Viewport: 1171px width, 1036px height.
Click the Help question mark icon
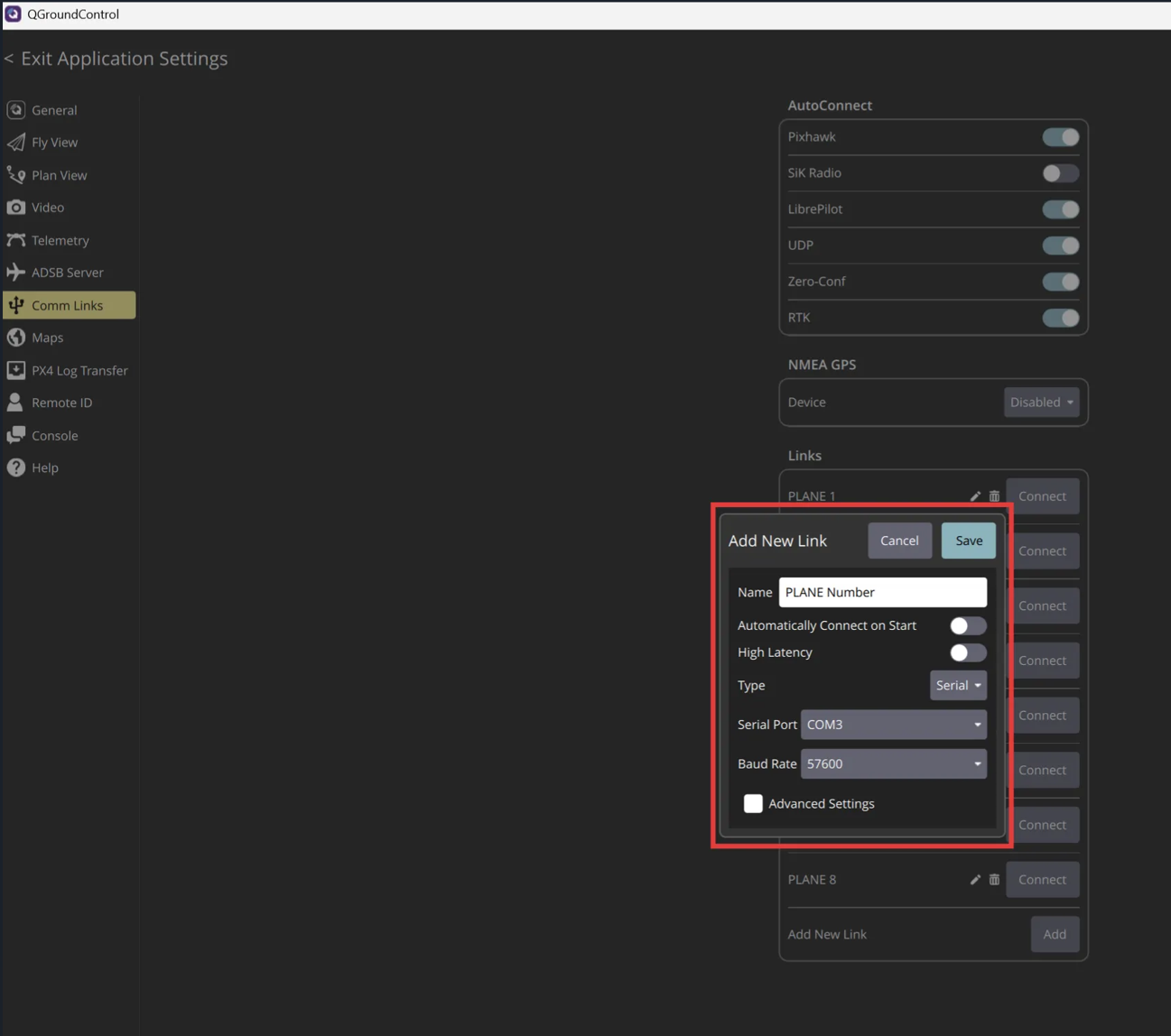tap(15, 467)
